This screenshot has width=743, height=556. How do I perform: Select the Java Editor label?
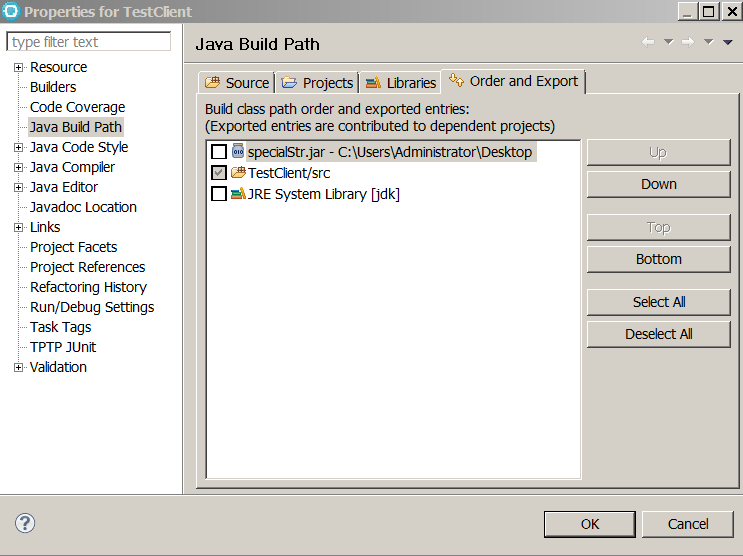click(x=64, y=187)
